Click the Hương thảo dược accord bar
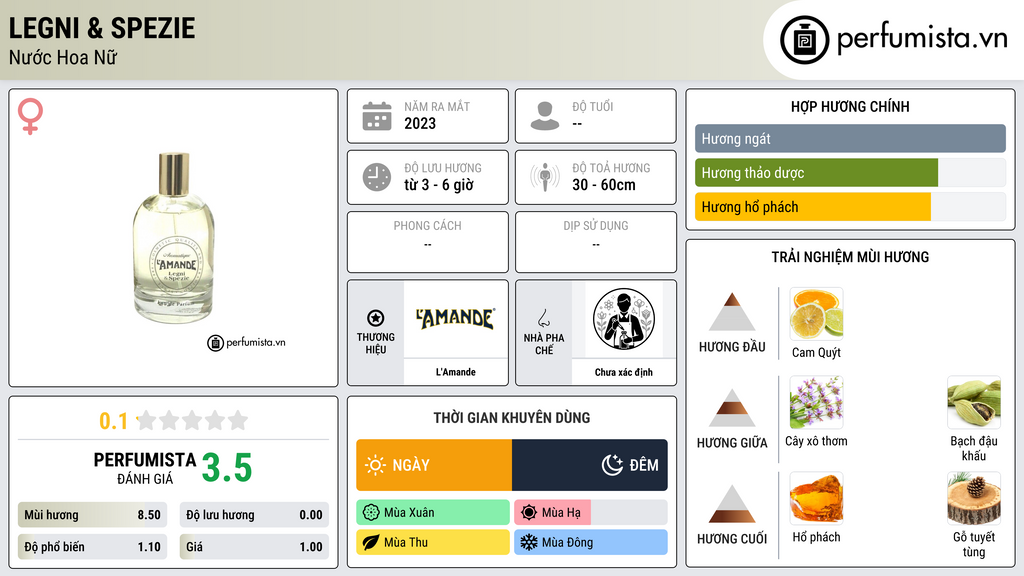 coord(850,173)
